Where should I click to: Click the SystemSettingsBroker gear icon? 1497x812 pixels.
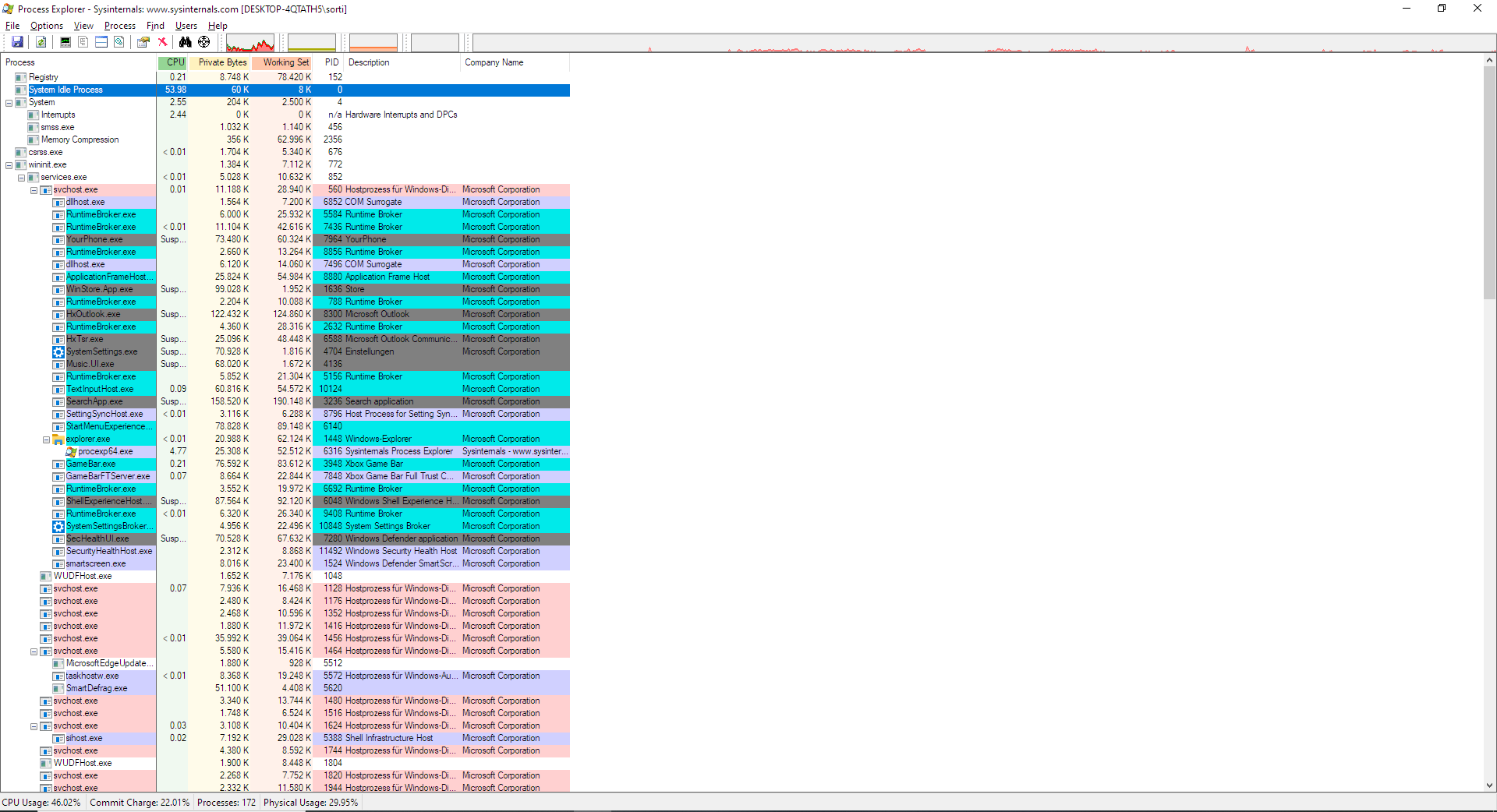(x=58, y=526)
